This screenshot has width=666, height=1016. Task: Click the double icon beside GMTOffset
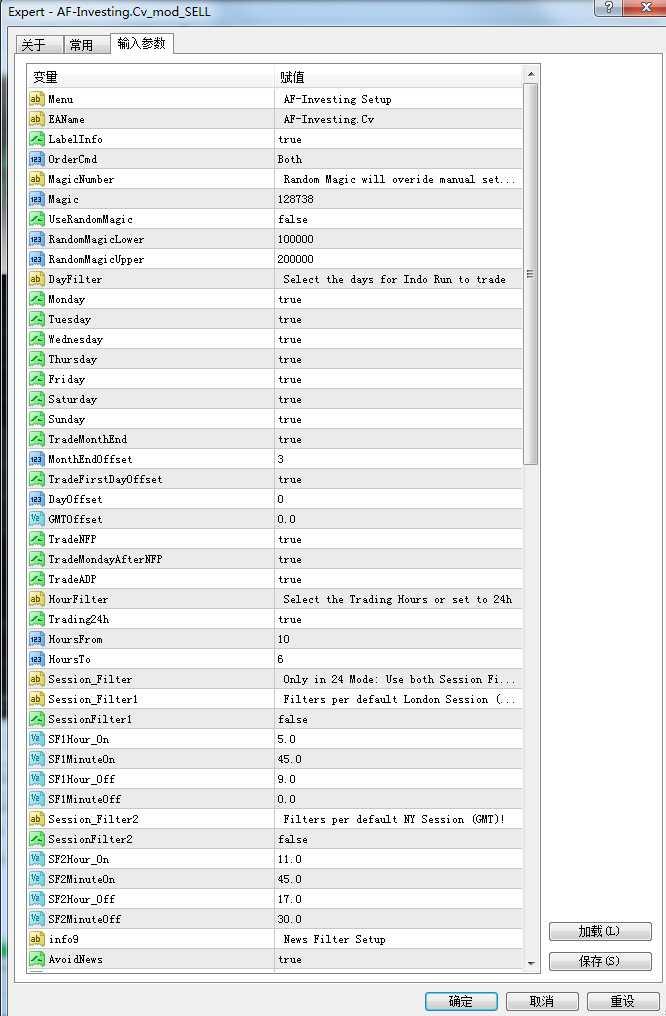[36, 519]
